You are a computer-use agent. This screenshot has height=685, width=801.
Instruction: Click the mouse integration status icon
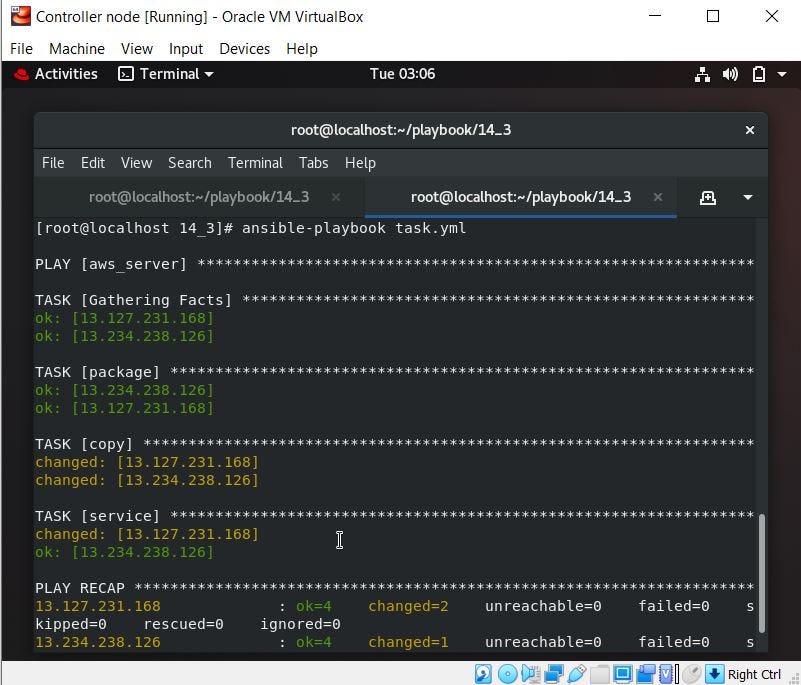pyautogui.click(x=692, y=674)
